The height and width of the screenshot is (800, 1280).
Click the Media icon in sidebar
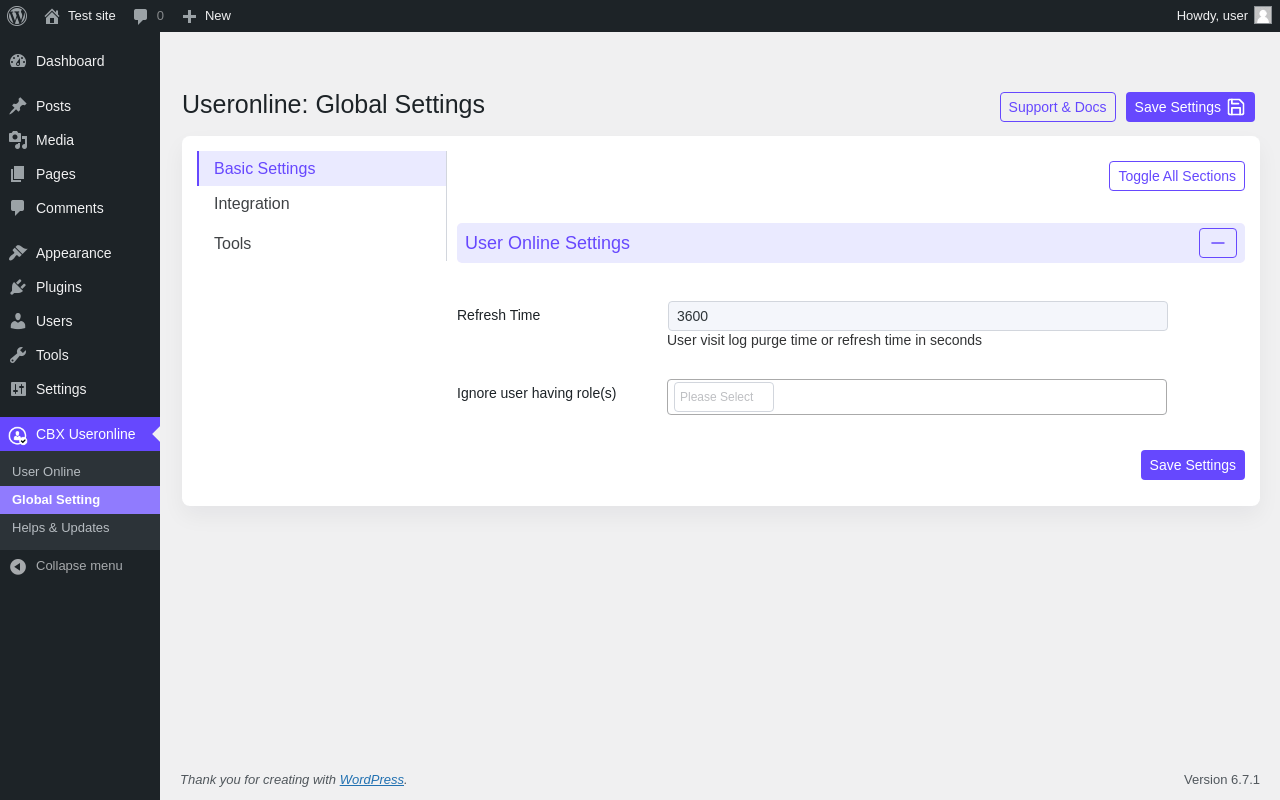pyautogui.click(x=18, y=140)
